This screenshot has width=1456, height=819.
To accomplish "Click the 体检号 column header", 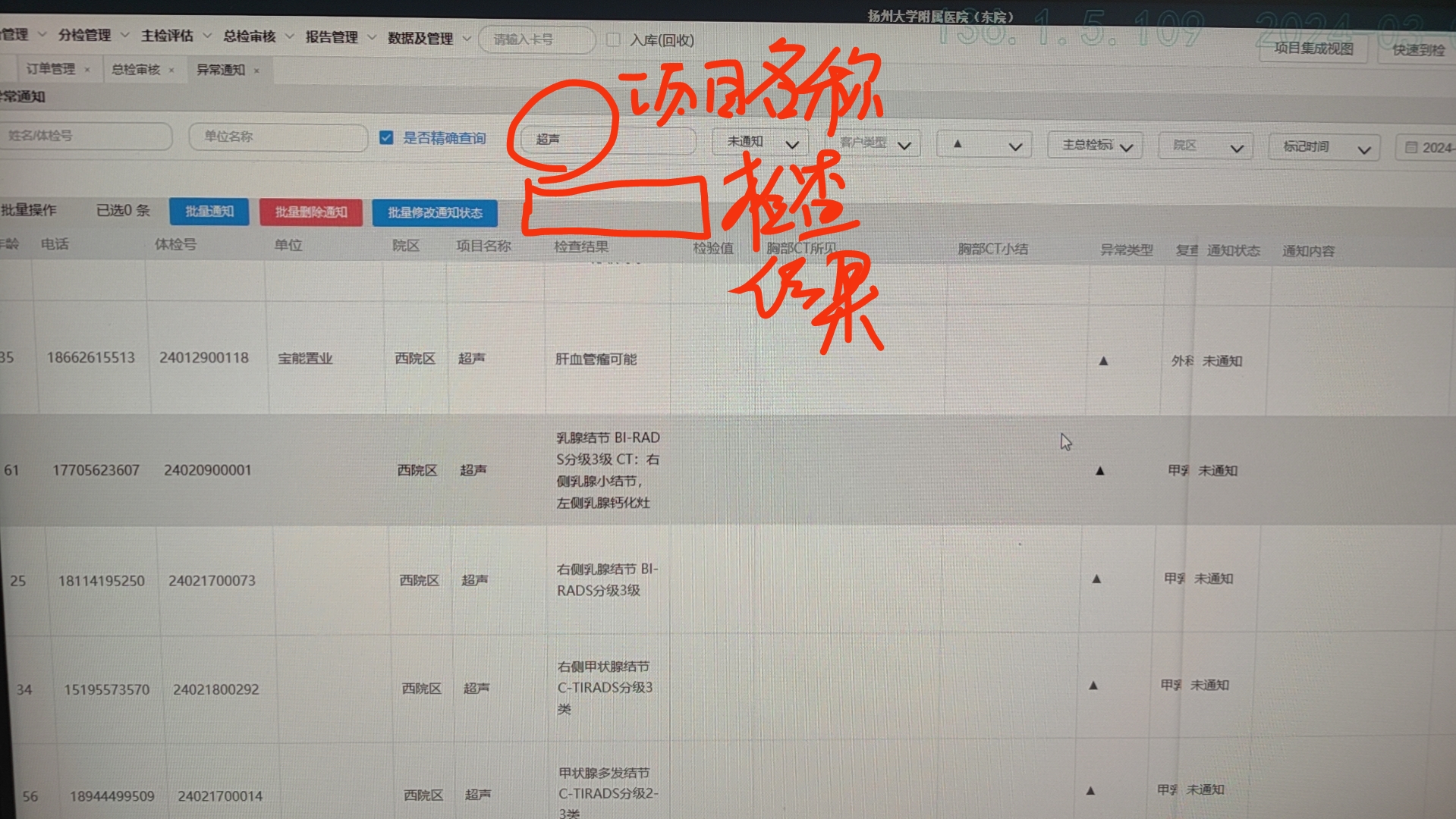I will coord(175,244).
